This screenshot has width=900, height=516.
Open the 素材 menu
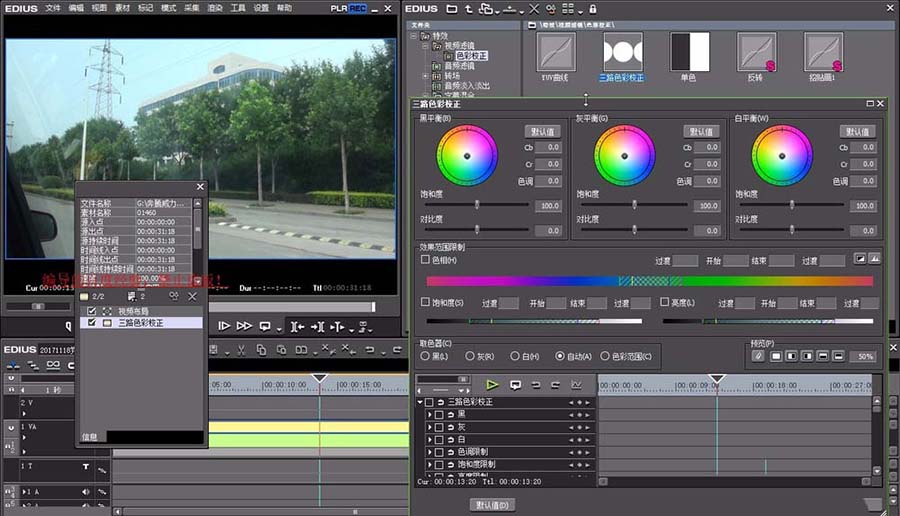(122, 8)
